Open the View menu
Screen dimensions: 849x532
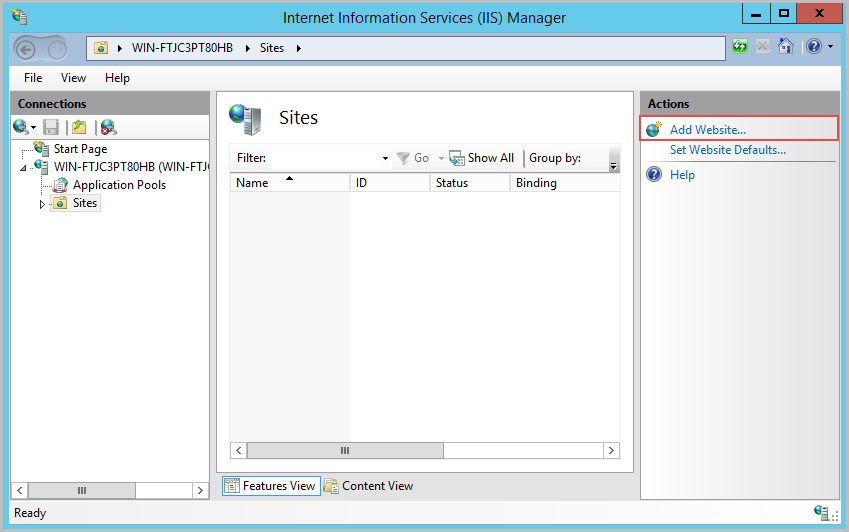click(x=73, y=78)
